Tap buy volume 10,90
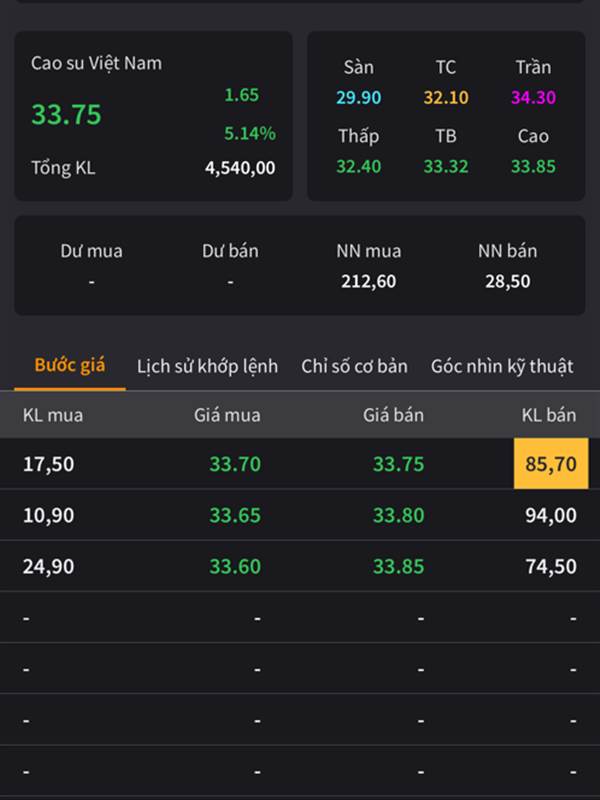600x800 pixels. click(x=48, y=515)
